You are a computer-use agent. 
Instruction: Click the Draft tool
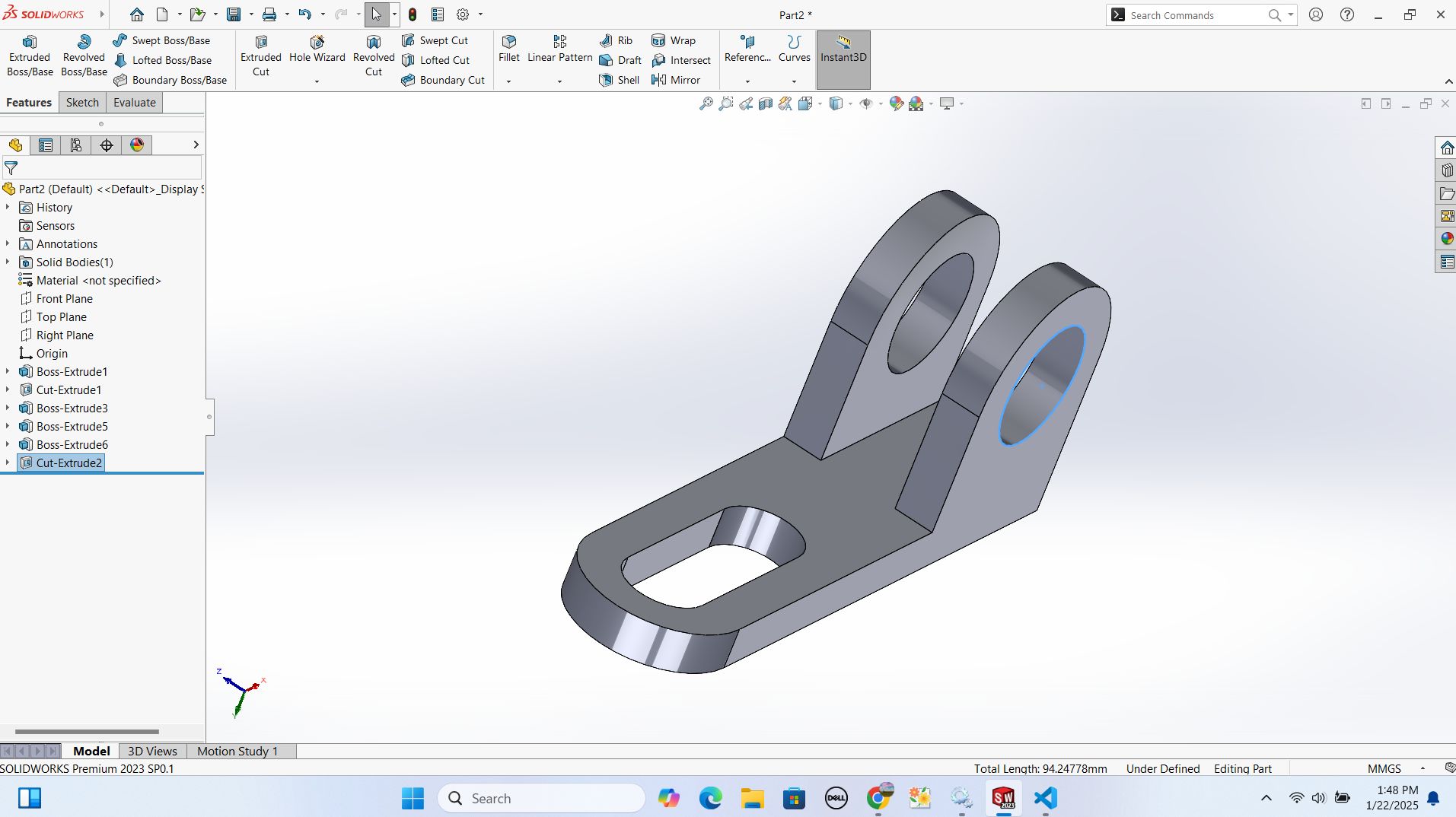tap(620, 60)
